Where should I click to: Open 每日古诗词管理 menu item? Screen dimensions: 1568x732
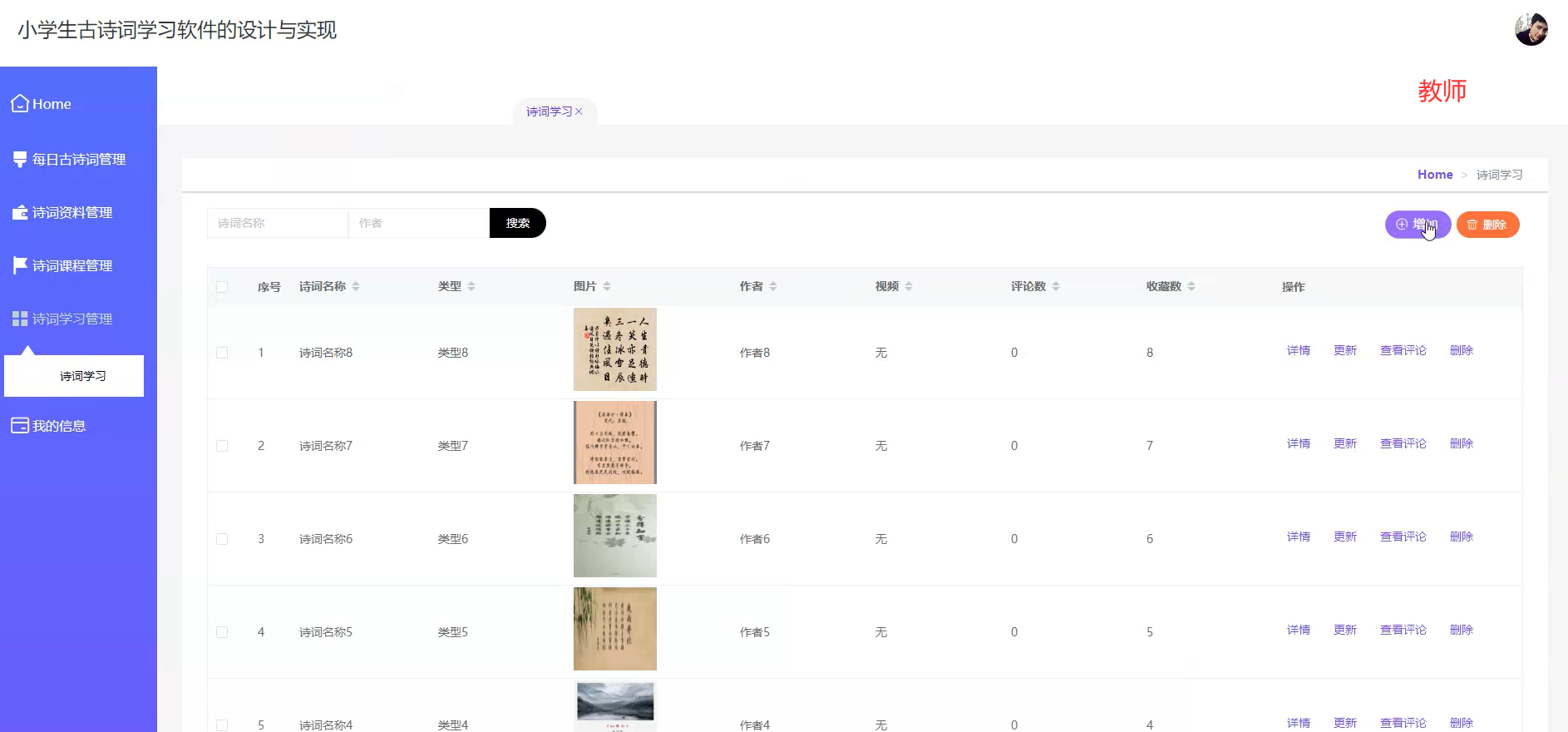78,159
